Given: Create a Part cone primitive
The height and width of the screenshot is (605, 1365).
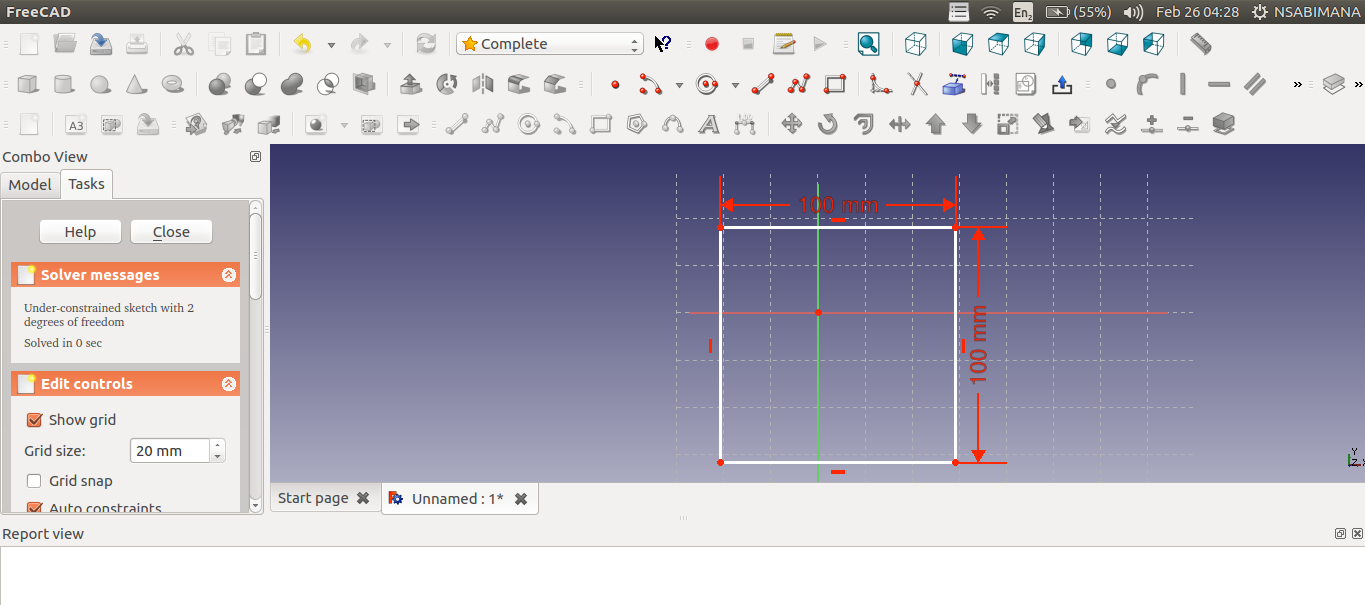Looking at the screenshot, I should tap(136, 84).
